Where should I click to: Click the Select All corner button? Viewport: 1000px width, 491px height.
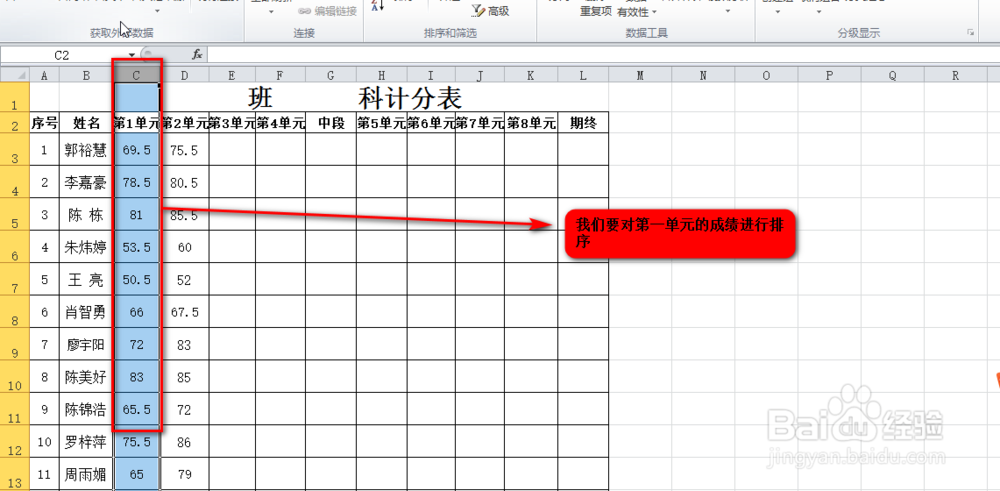pos(15,75)
